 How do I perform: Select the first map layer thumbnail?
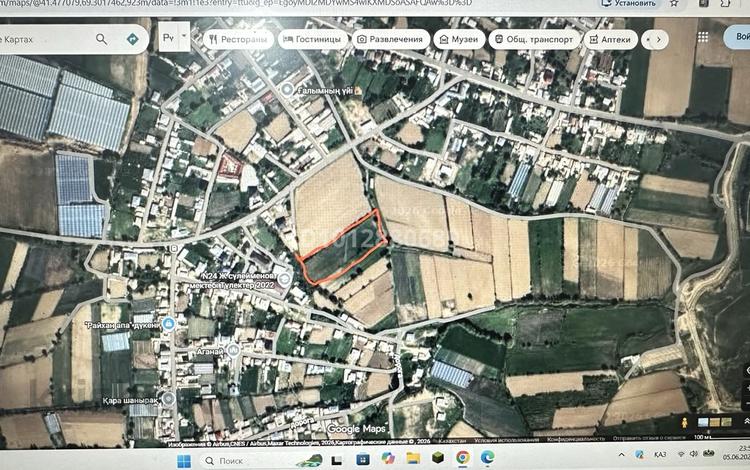point(704,422)
